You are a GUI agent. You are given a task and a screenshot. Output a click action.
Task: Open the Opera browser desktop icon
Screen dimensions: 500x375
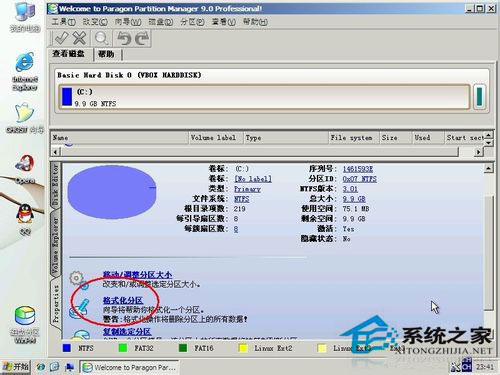point(25,169)
